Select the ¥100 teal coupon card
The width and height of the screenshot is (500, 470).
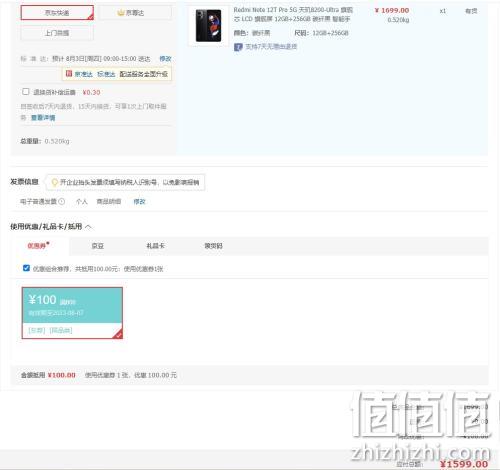tap(72, 313)
